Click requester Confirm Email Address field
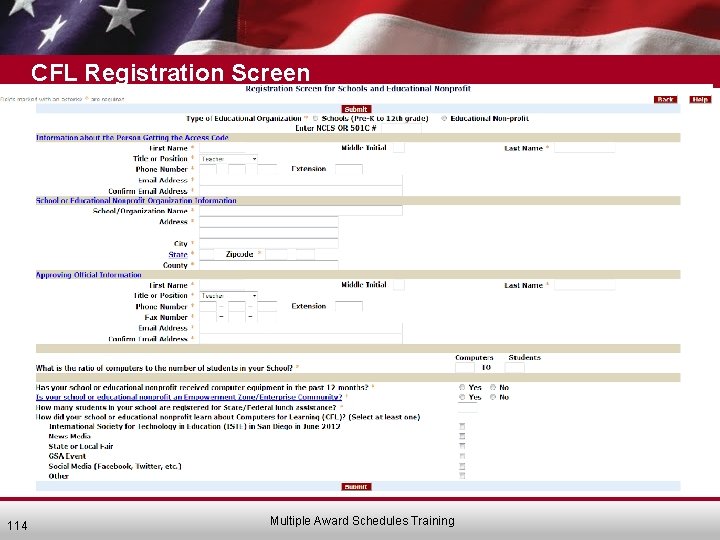 301,191
